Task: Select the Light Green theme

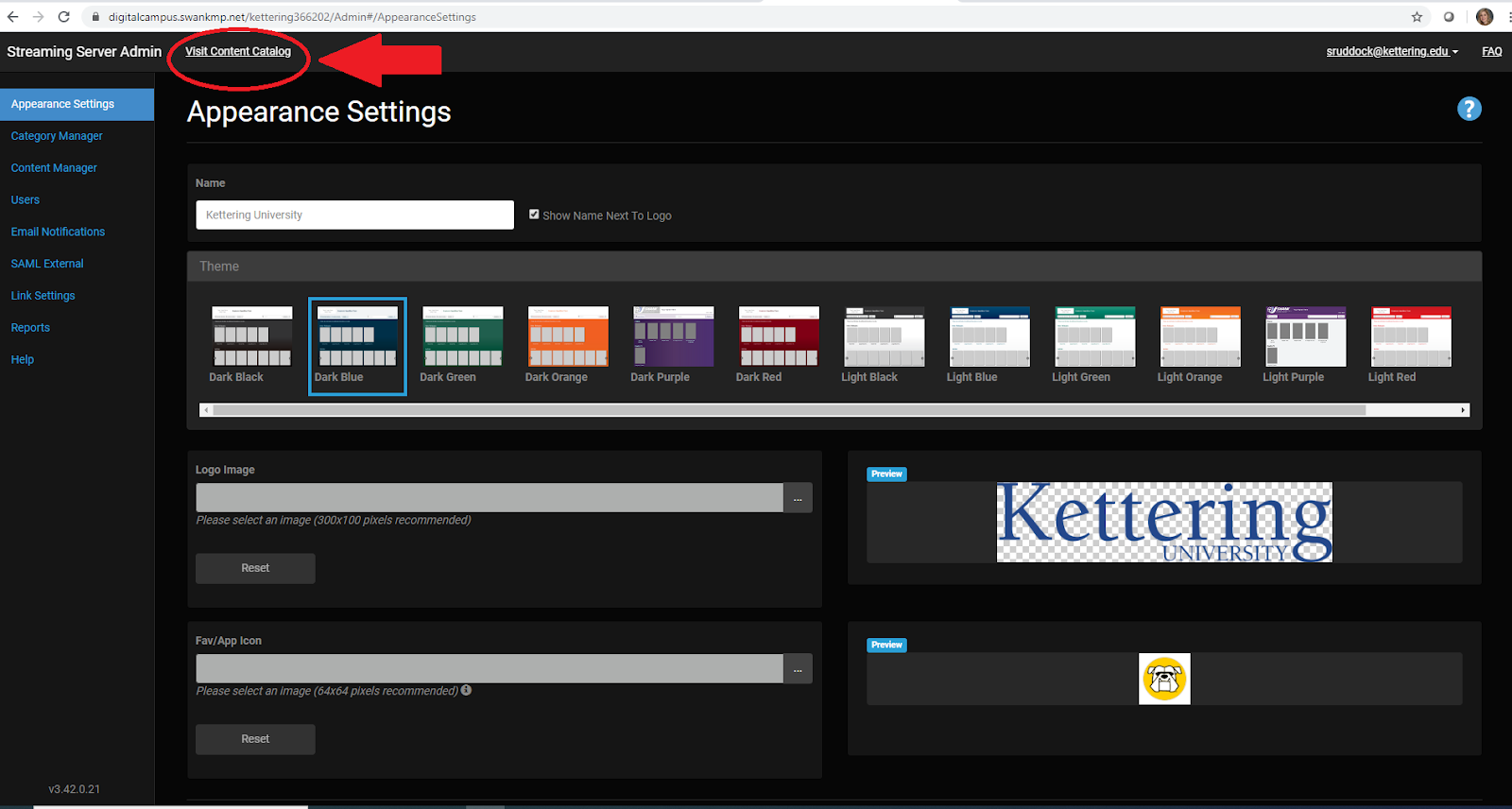Action: [1094, 346]
